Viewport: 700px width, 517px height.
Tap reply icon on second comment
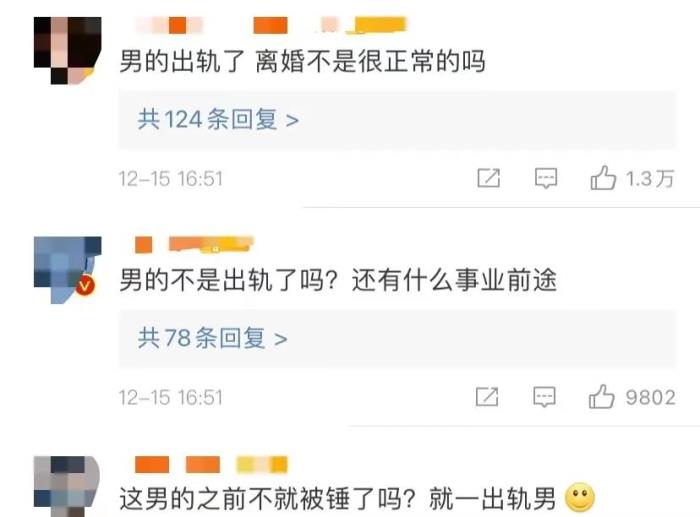pos(544,396)
